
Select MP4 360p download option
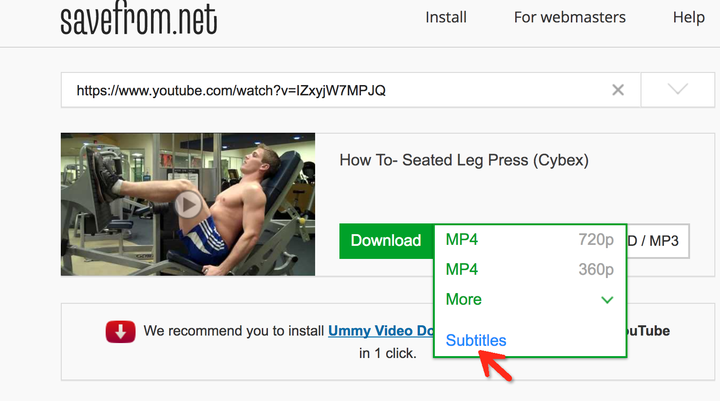point(530,269)
